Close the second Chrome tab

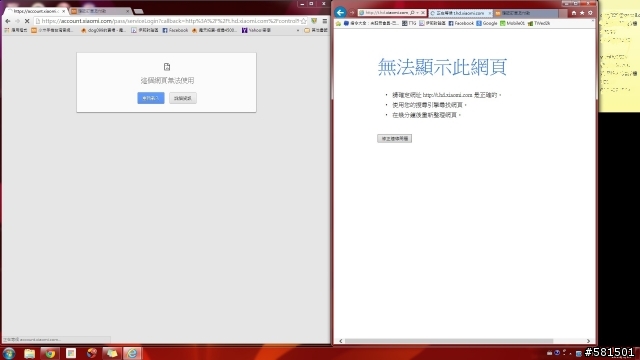(x=127, y=11)
